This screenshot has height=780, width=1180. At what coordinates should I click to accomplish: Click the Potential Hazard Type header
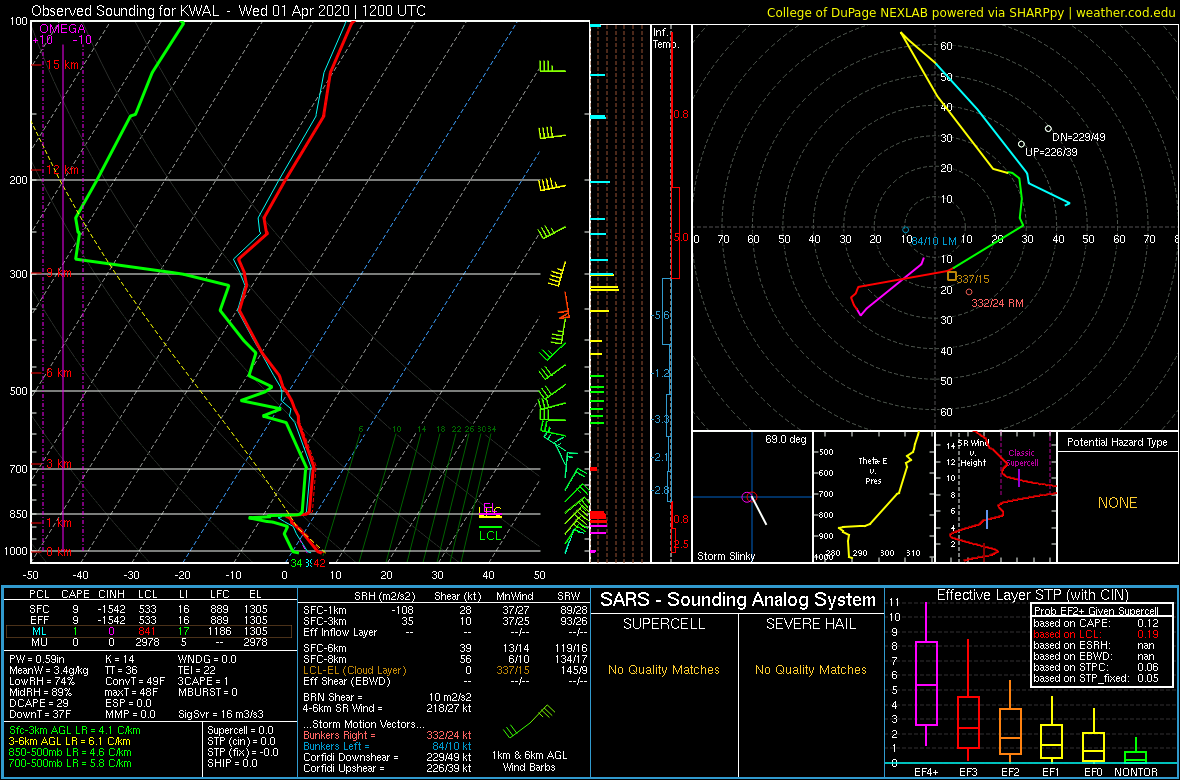[x=1116, y=442]
